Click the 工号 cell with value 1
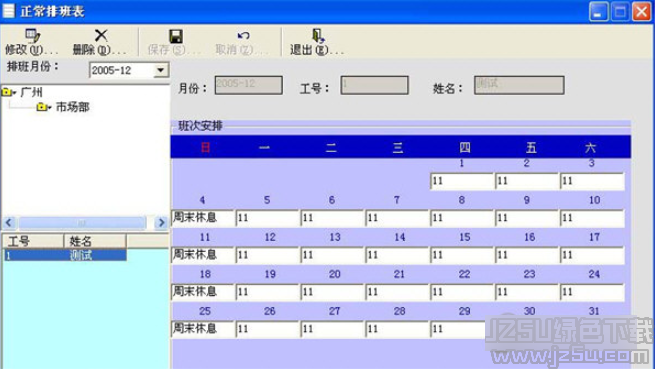655x369 pixels. pyautogui.click(x=33, y=255)
